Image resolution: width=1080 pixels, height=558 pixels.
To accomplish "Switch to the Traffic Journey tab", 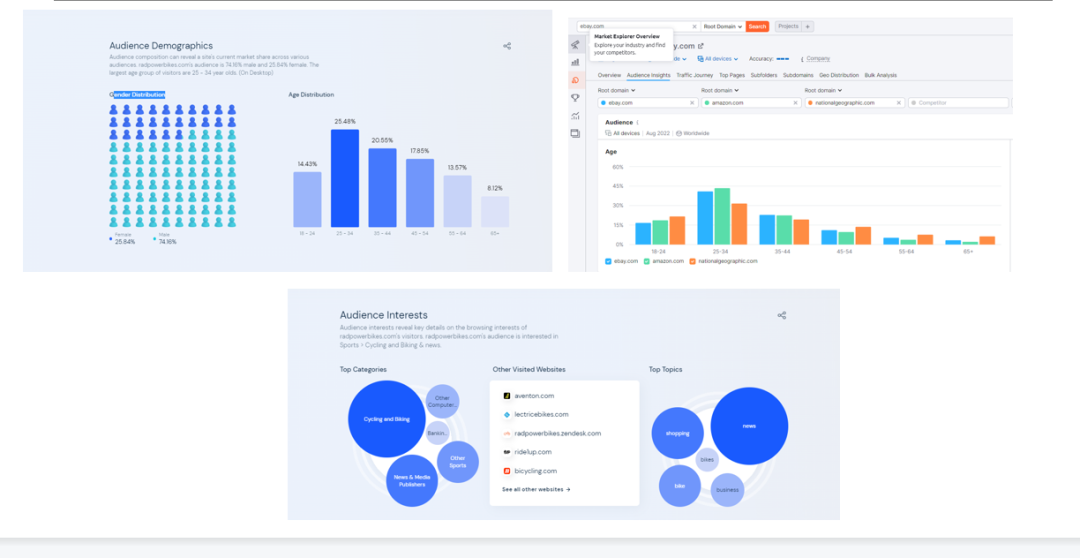I will pyautogui.click(x=694, y=75).
